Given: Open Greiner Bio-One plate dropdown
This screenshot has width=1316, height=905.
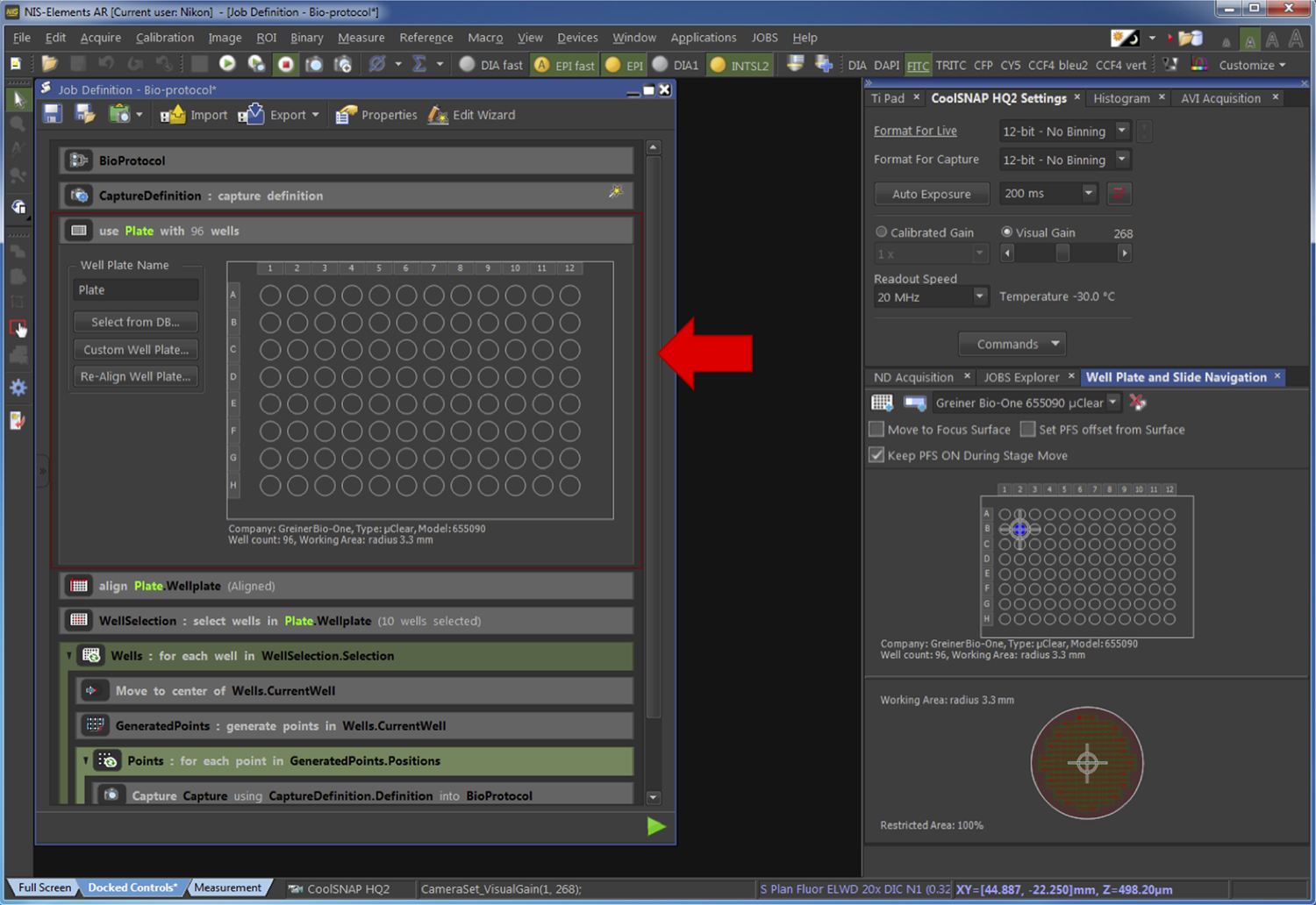Looking at the screenshot, I should (1113, 403).
